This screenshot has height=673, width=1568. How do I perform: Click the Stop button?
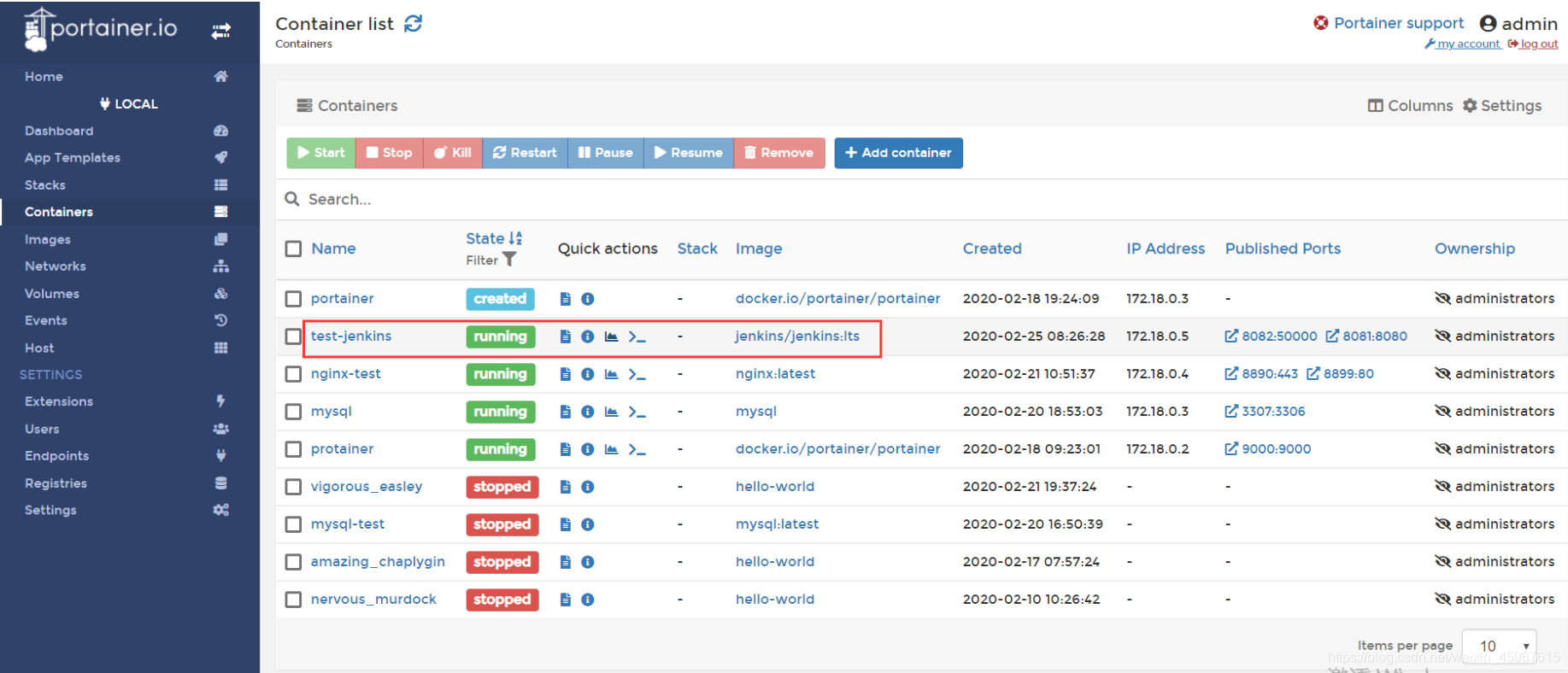click(390, 153)
